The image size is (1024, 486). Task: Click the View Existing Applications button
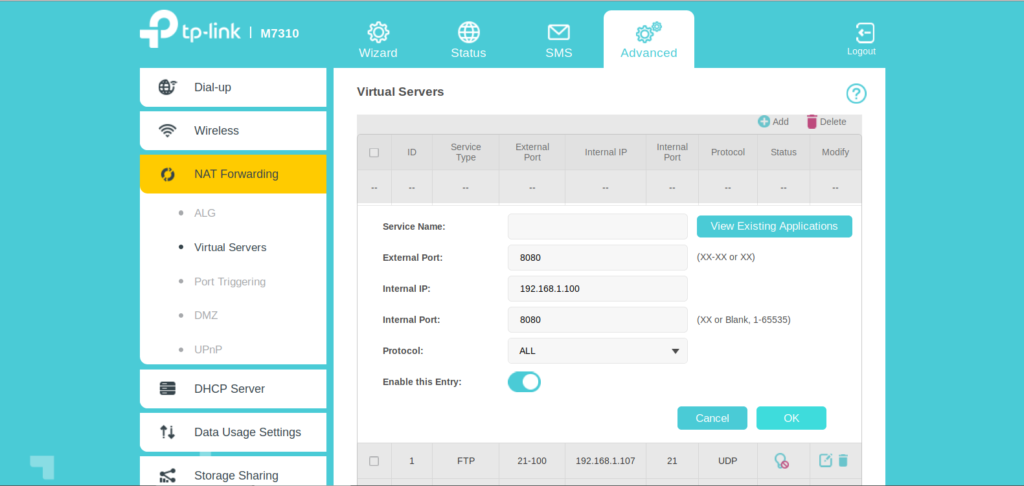pyautogui.click(x=774, y=226)
